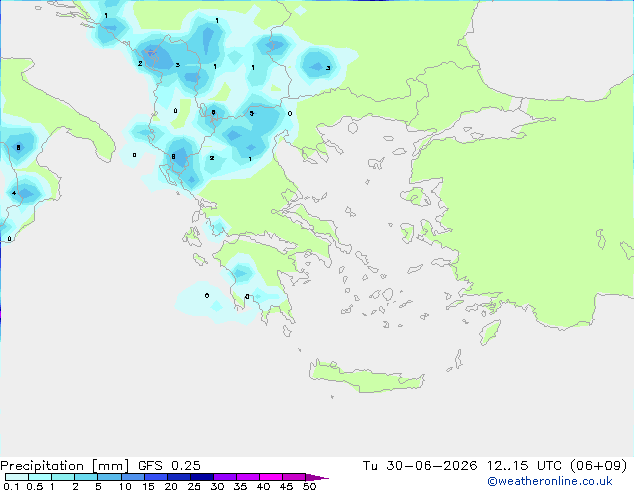634x490 pixels.
Task: Click the '10' legend scale label
Action: (125, 486)
